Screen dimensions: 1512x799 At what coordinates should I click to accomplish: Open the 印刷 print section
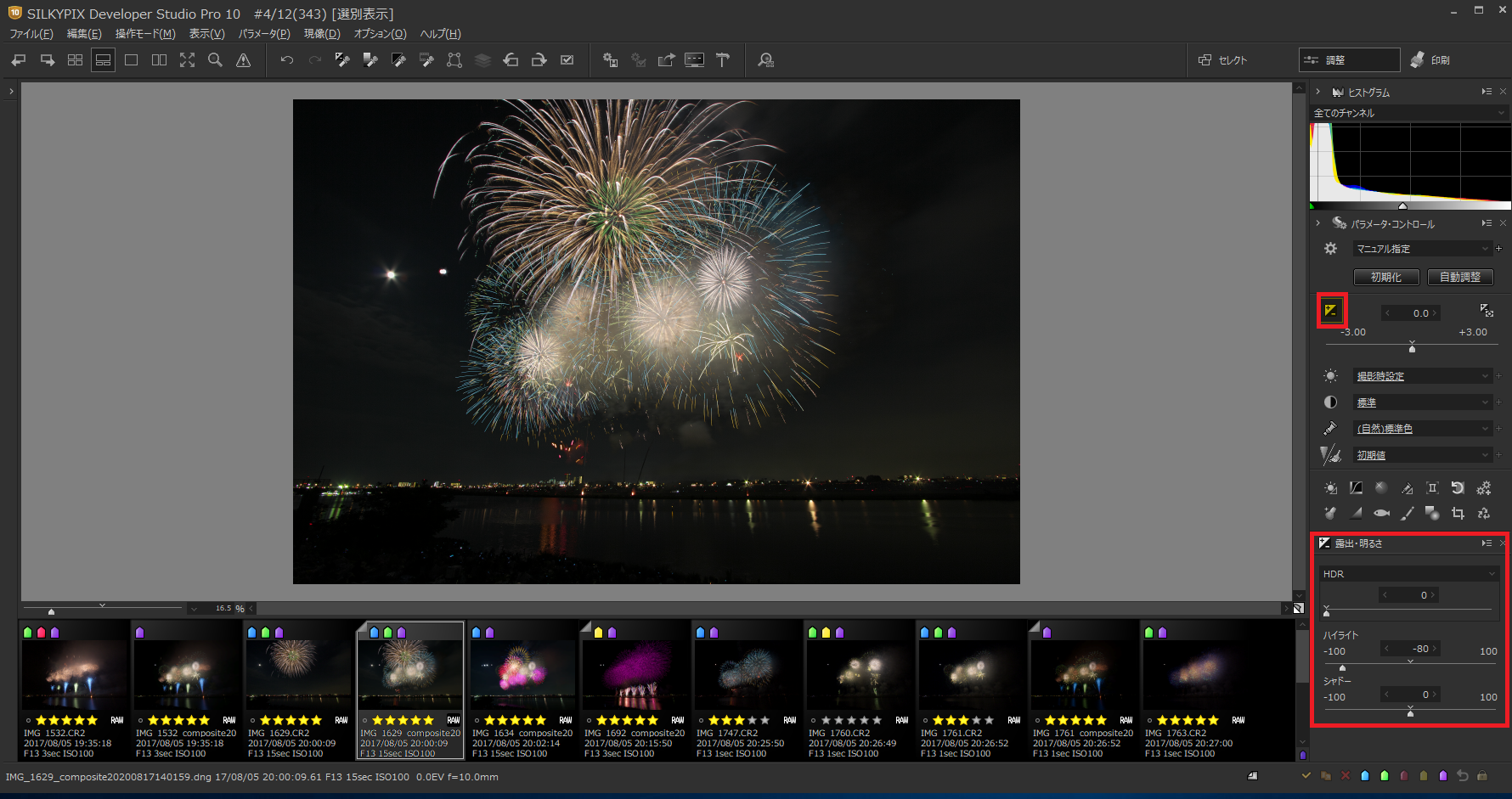pyautogui.click(x=1431, y=60)
